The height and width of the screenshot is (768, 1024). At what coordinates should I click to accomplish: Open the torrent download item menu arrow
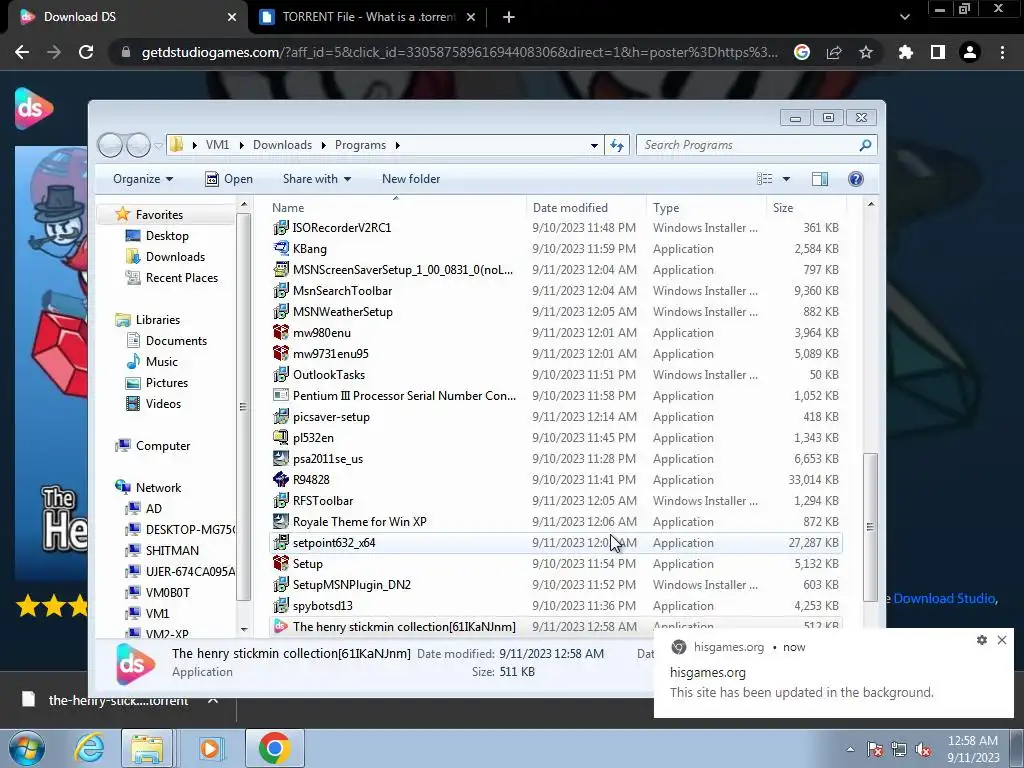(x=212, y=700)
